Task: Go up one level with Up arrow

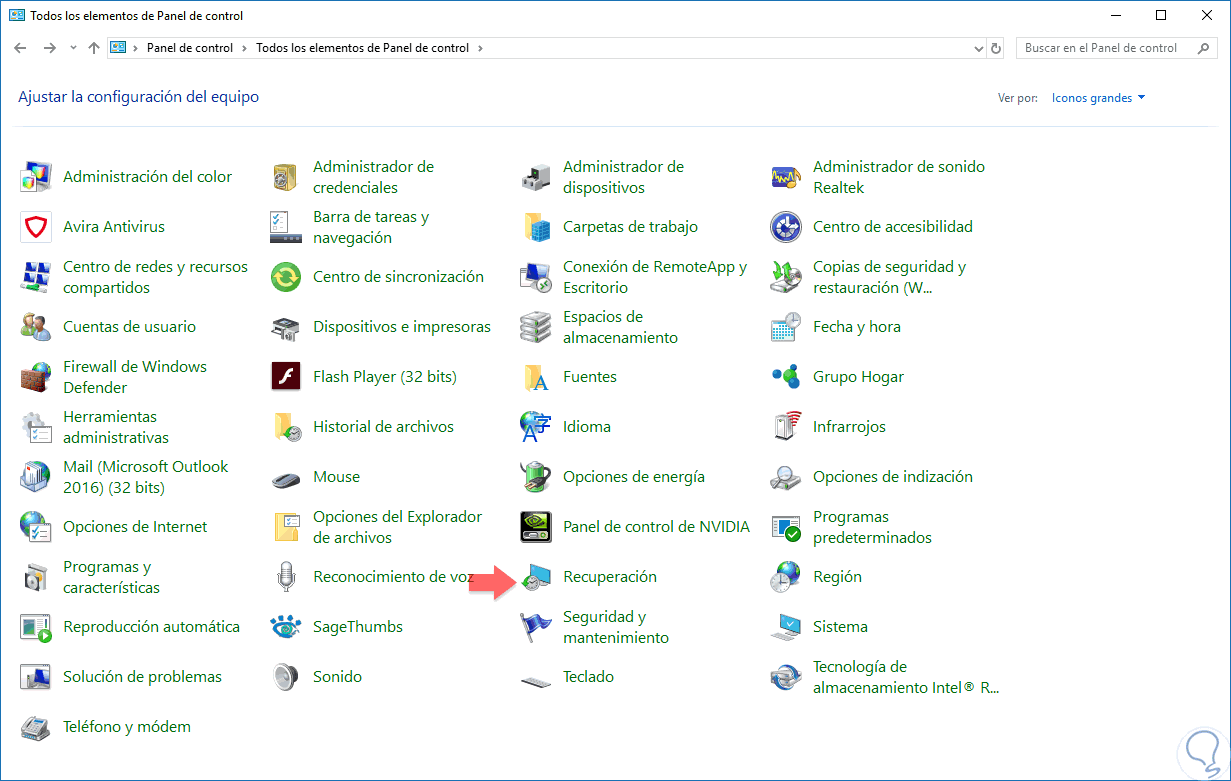Action: (x=94, y=48)
